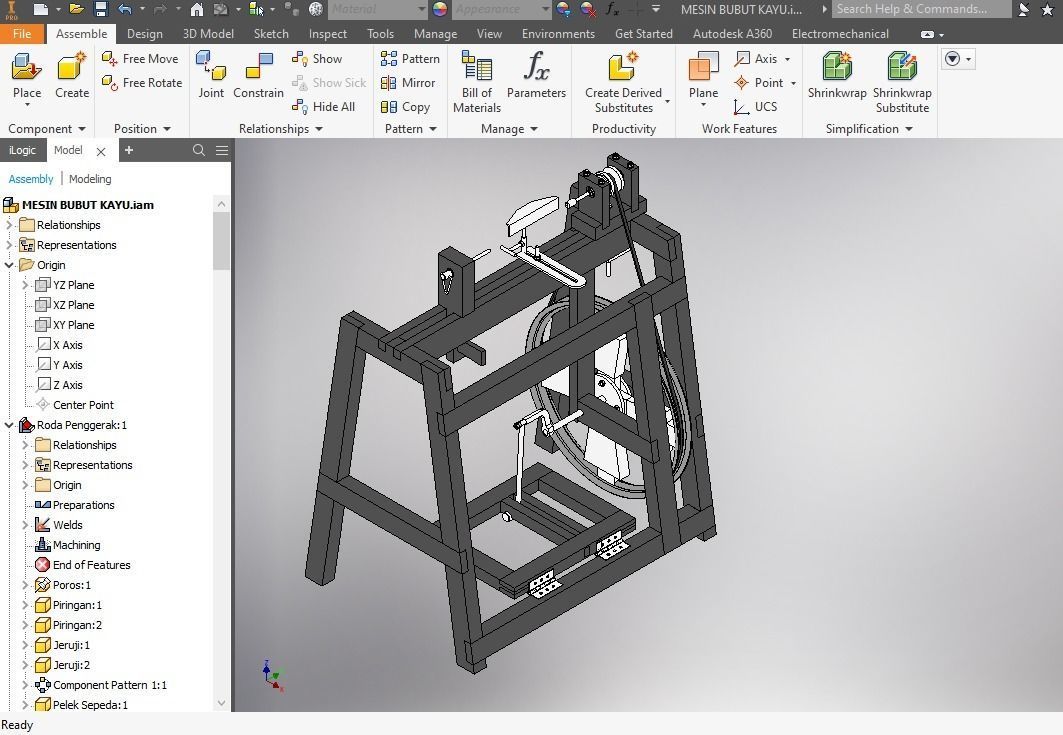Collapse the Roda Penggerak:1 node

point(9,425)
